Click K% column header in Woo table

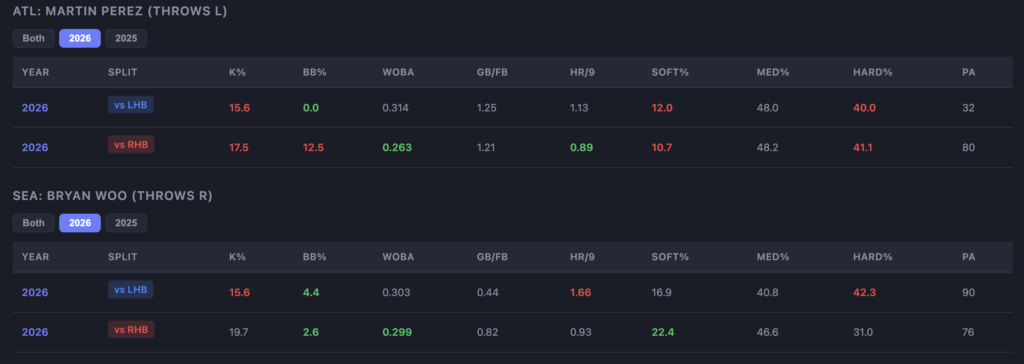point(237,257)
